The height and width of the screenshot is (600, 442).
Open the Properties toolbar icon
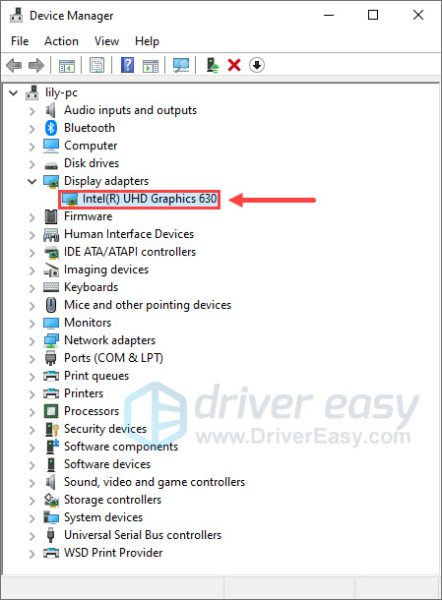point(97,65)
